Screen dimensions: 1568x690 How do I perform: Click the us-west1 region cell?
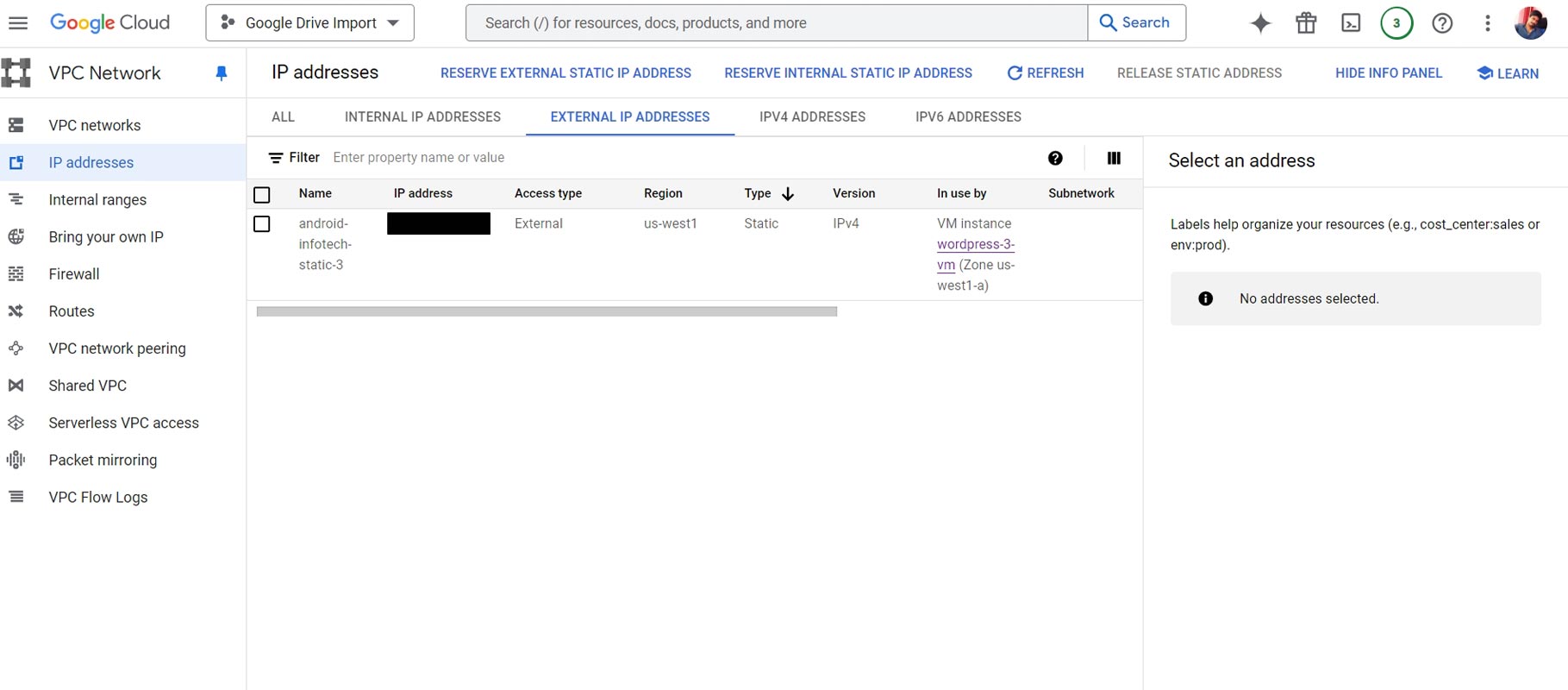click(671, 223)
